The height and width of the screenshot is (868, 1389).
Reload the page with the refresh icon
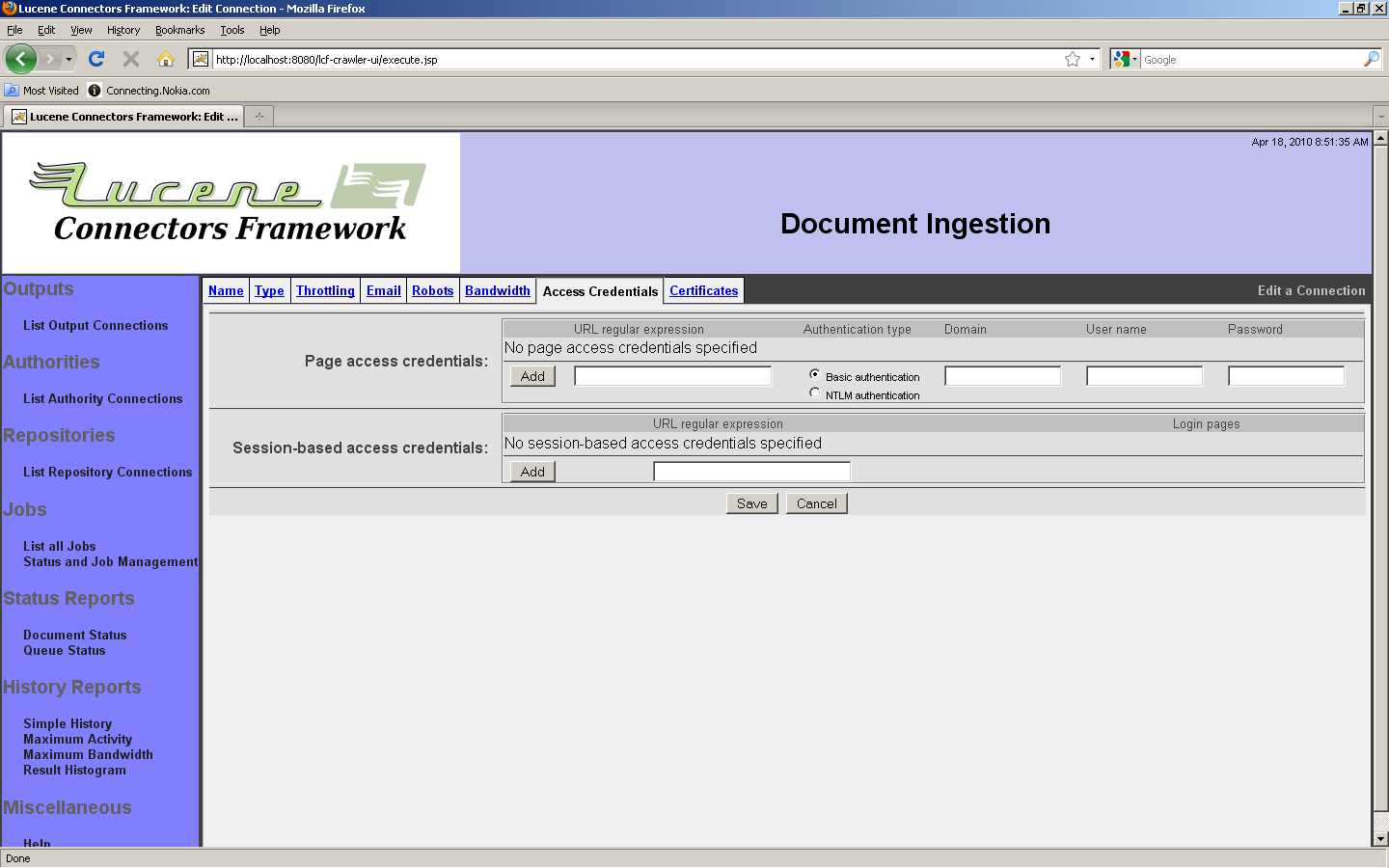tap(96, 59)
